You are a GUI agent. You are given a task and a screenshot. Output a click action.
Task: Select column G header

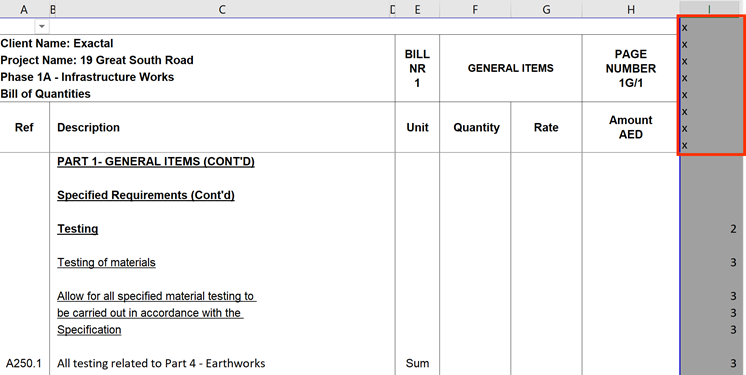click(x=546, y=9)
